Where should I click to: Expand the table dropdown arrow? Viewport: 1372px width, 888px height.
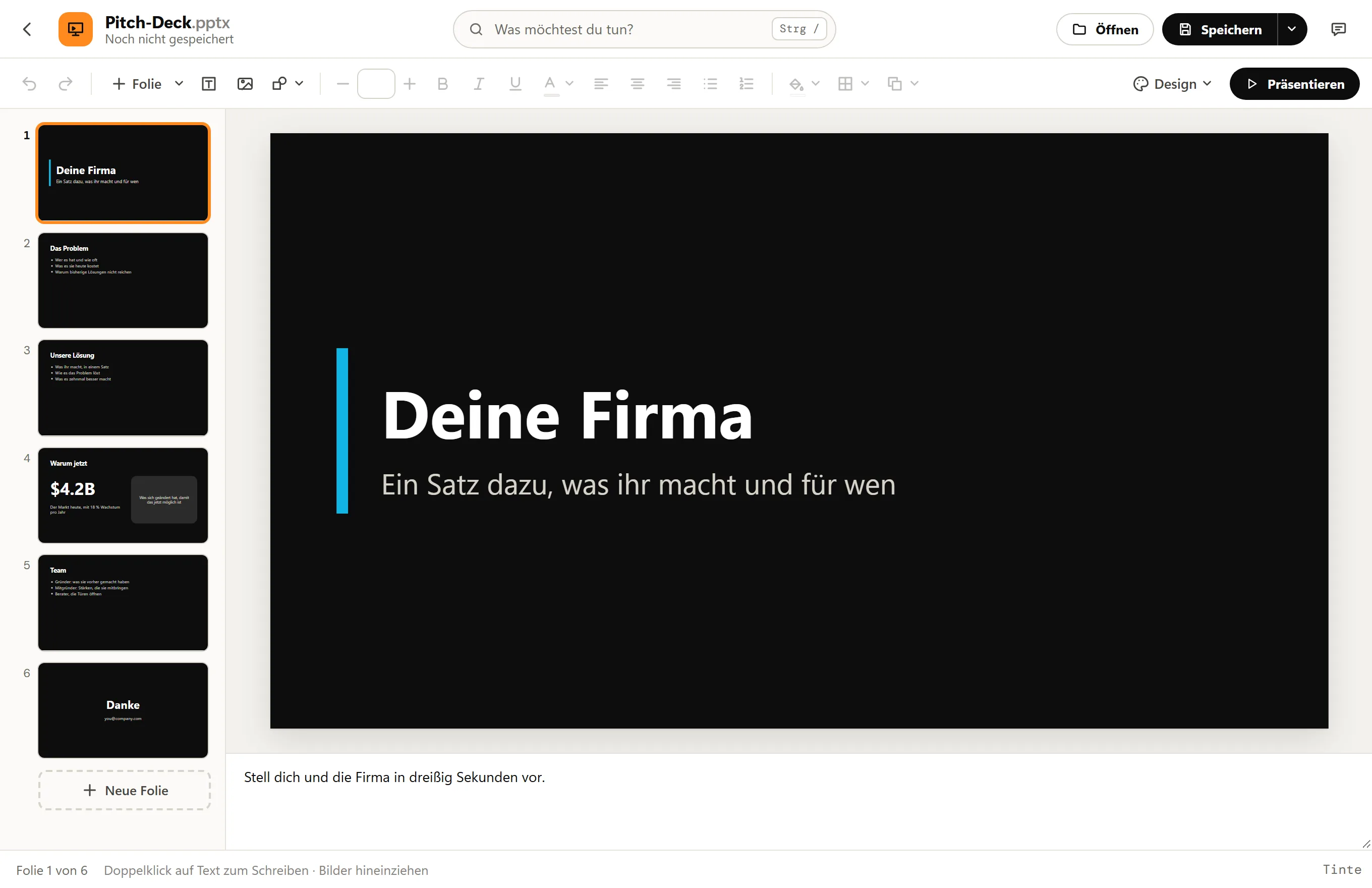coord(865,84)
